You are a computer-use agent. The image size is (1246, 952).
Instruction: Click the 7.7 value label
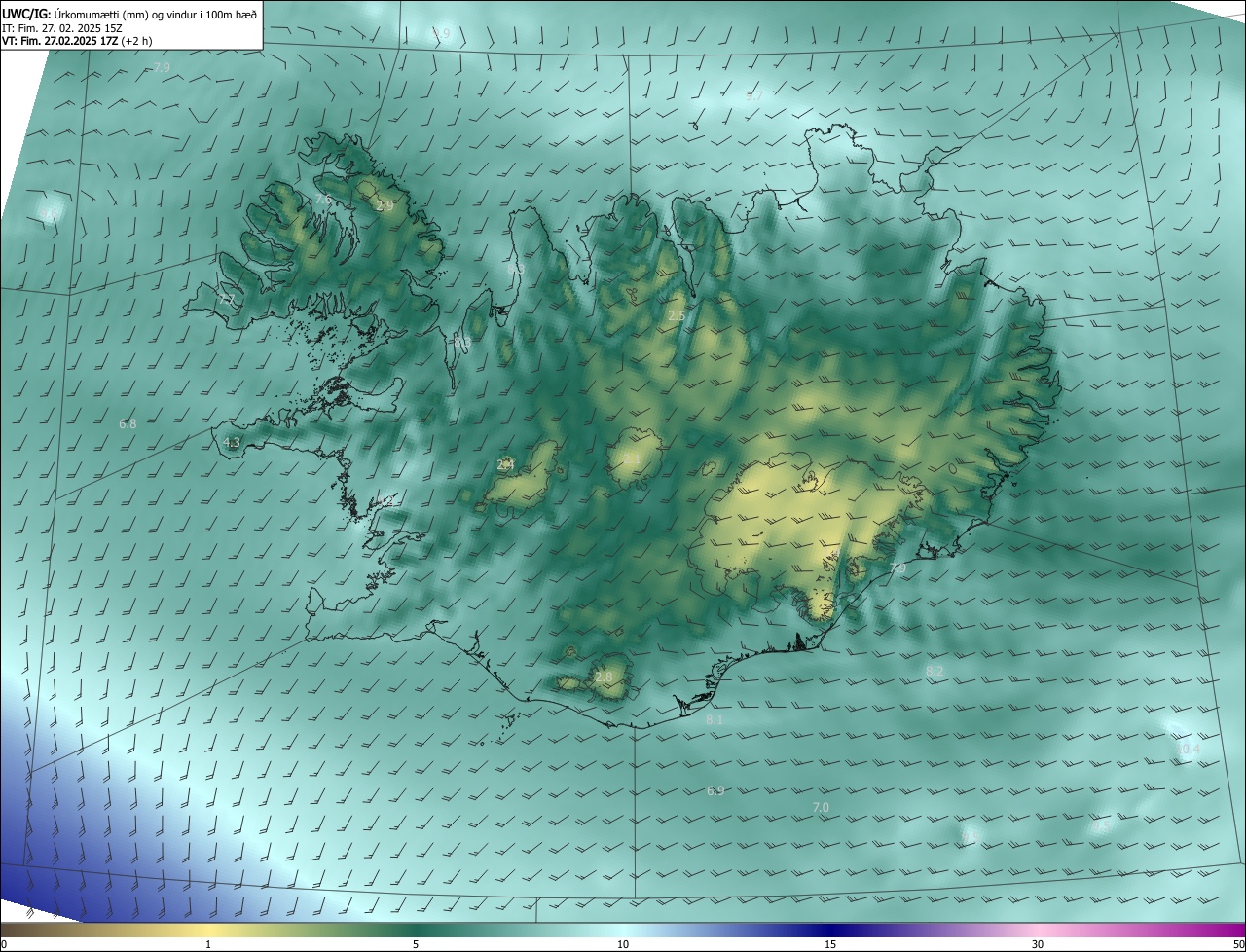pos(226,299)
